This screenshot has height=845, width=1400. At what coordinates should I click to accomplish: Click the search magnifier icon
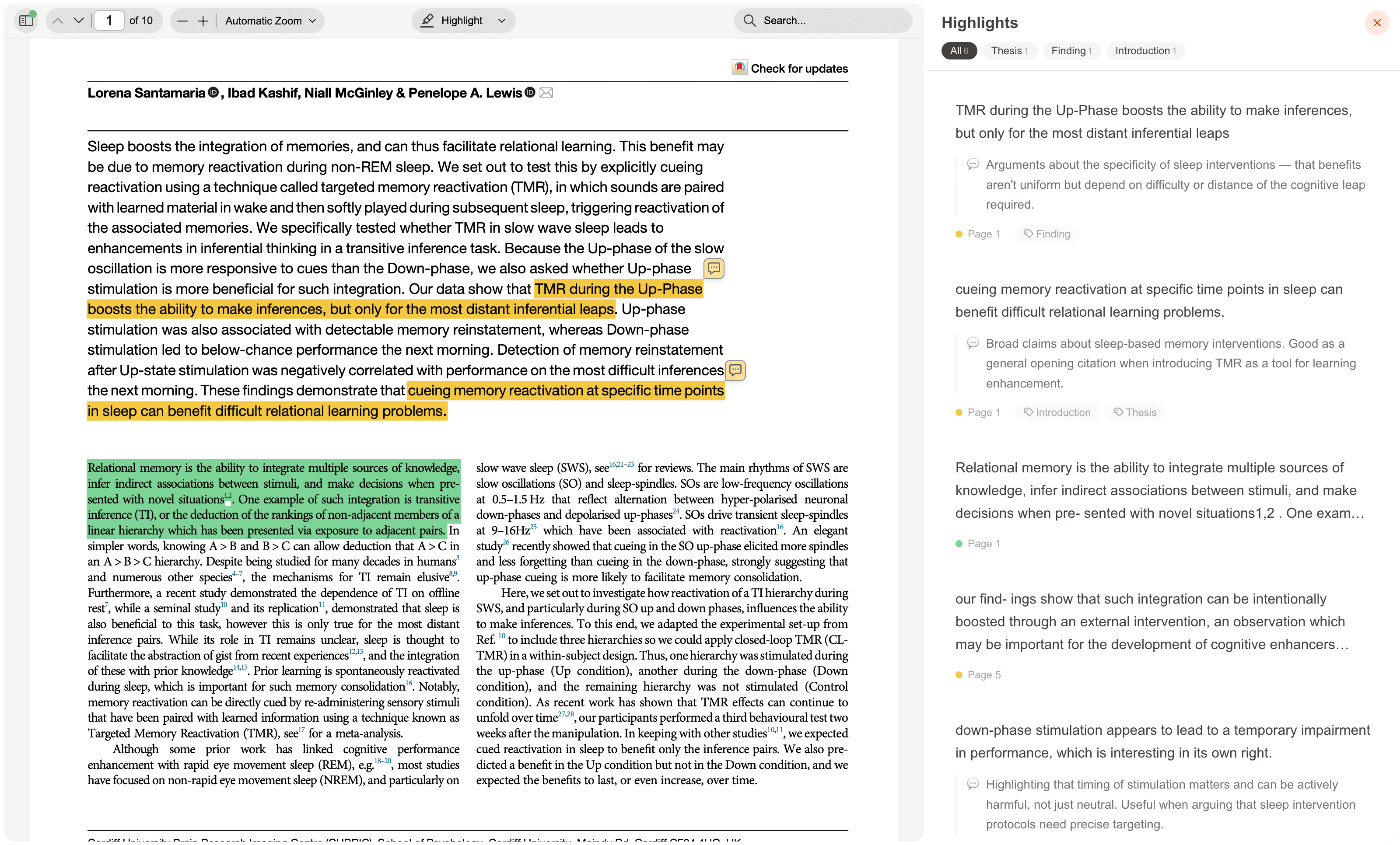tap(749, 21)
